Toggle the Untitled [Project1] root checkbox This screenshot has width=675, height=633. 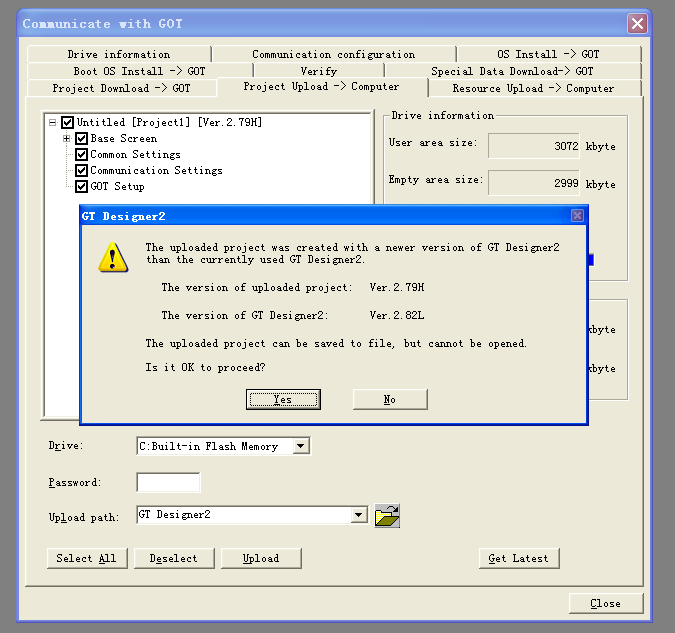(x=68, y=123)
